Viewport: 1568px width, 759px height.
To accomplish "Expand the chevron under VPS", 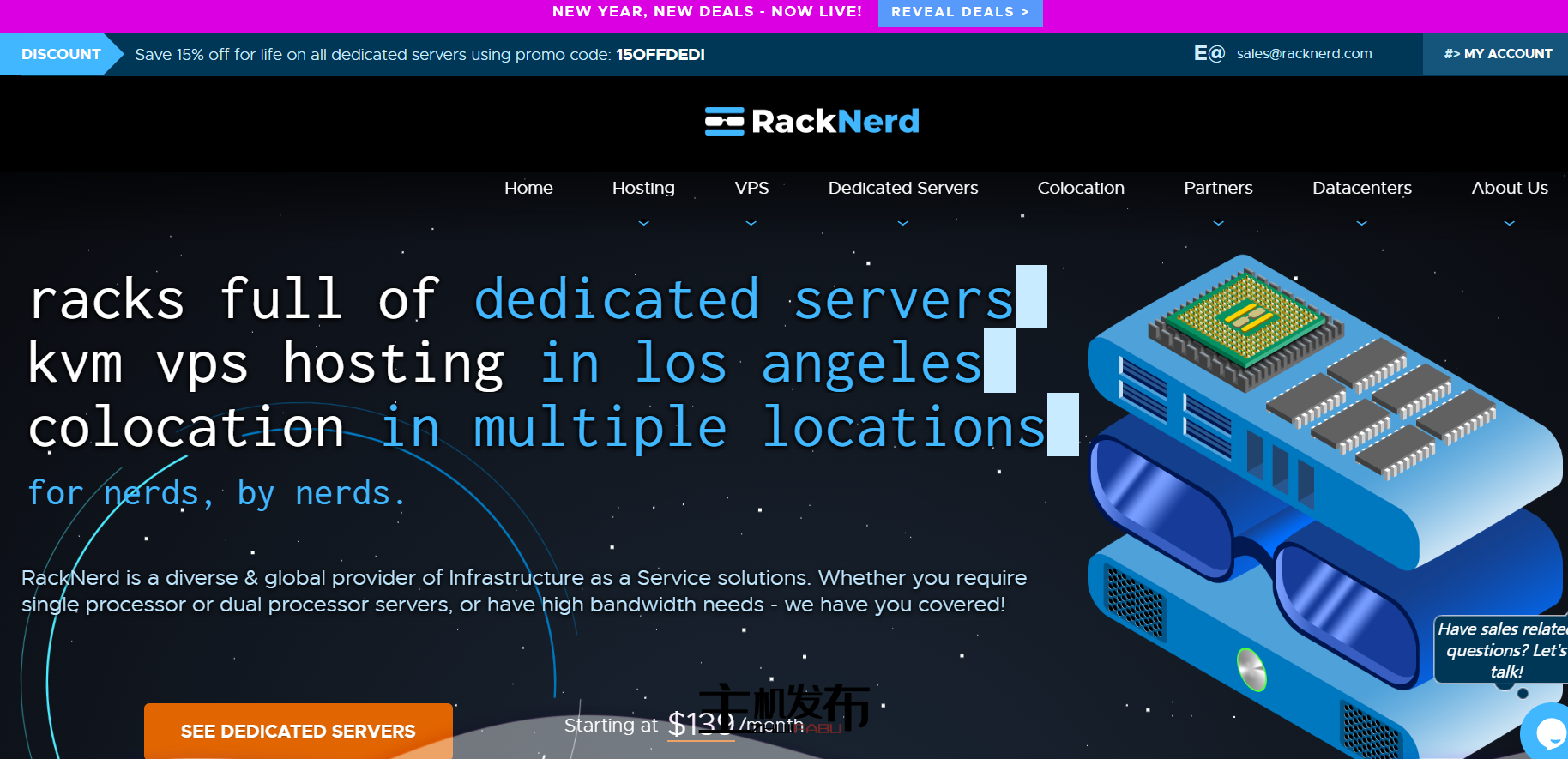I will click(x=751, y=223).
